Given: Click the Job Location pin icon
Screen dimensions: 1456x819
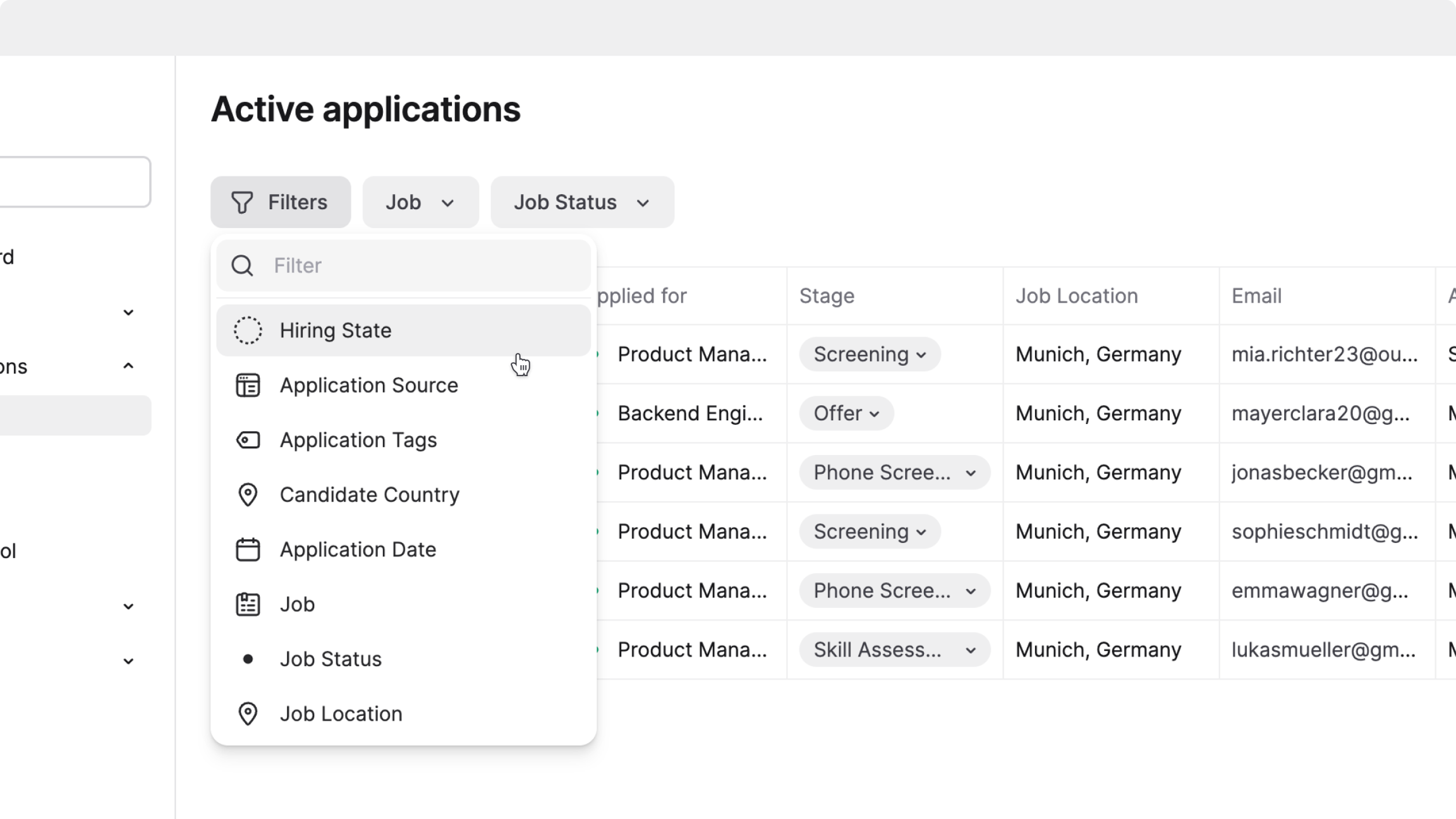Looking at the screenshot, I should coord(248,713).
